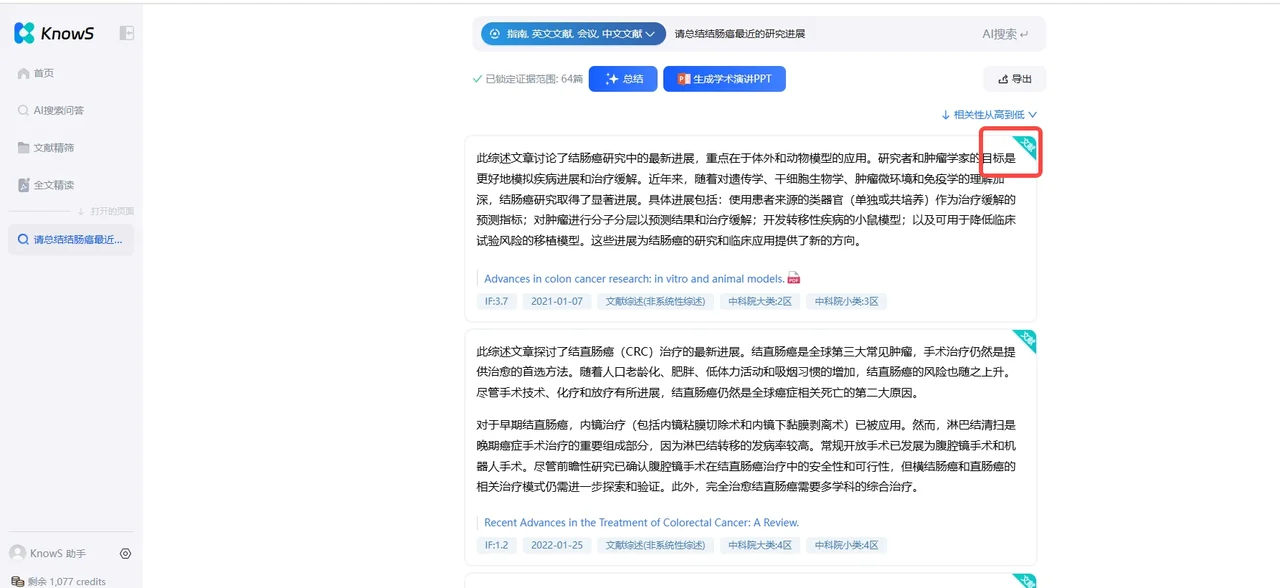Open settings gear beside KnowS 助手
Viewport: 1280px width, 588px height.
[125, 553]
